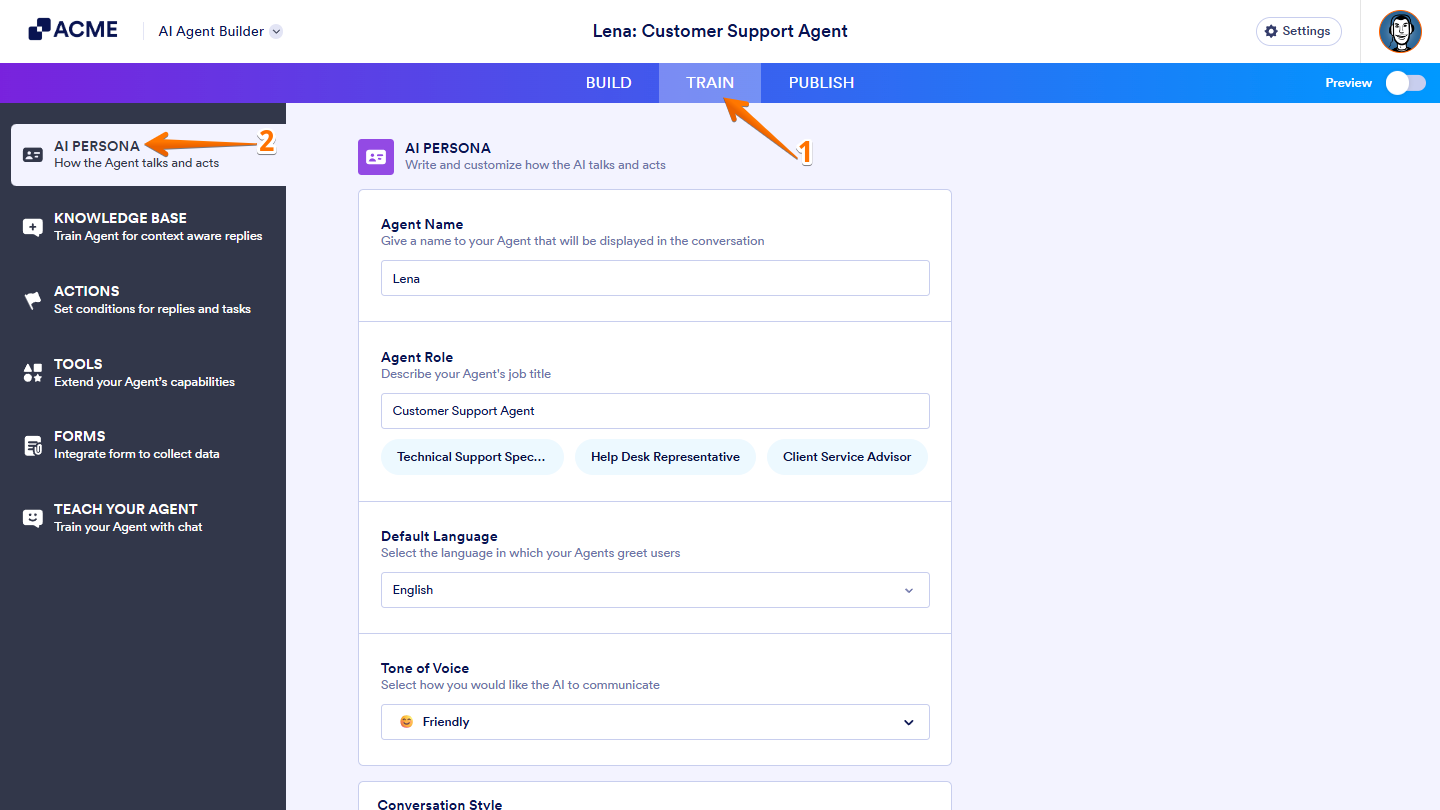
Task: Open the user avatar profile picture
Action: [1400, 31]
